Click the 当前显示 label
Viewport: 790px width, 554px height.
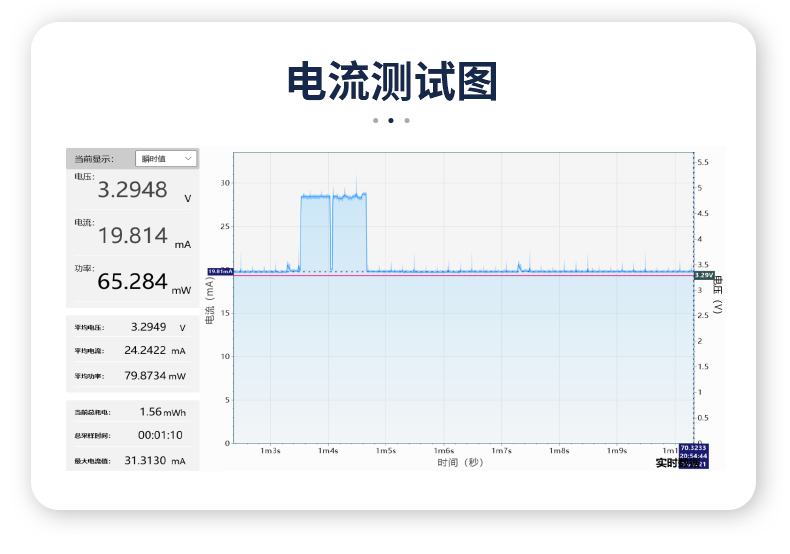94,159
